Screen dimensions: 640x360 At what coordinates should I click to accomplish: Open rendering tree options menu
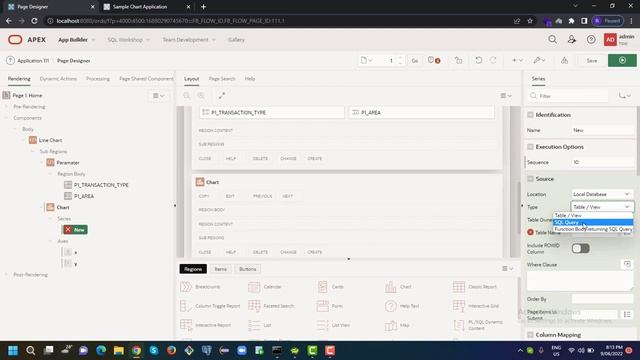(x=158, y=96)
